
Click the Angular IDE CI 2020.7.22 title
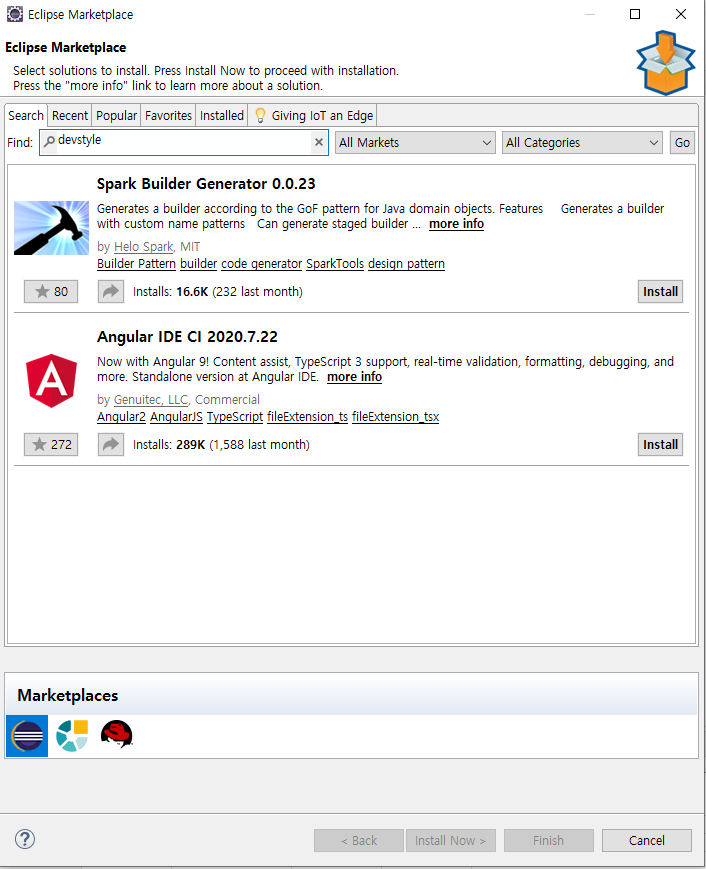coord(187,337)
